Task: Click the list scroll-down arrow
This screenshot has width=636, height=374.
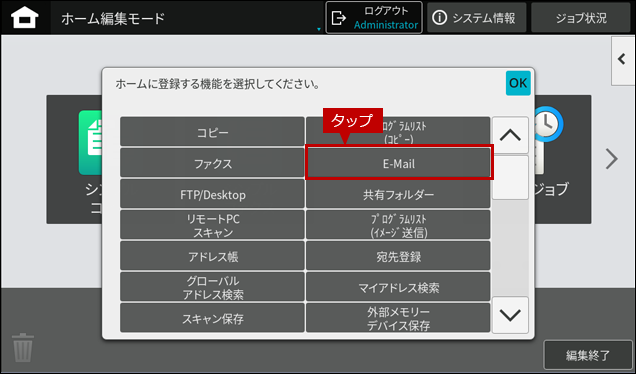Action: click(x=510, y=315)
